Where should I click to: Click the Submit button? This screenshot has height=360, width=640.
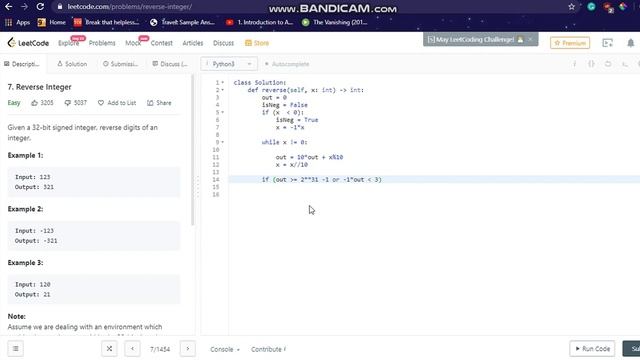631,349
